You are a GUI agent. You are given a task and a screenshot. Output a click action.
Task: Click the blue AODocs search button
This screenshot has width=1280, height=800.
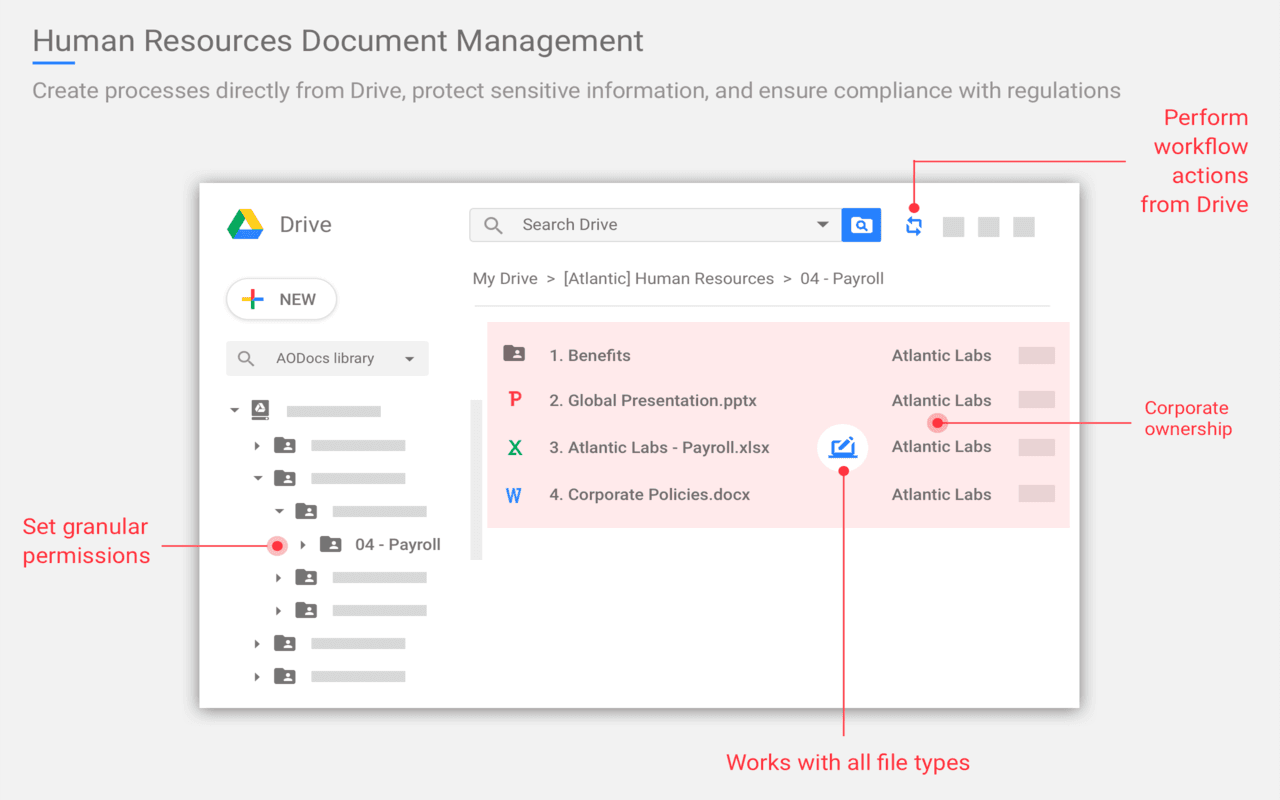tap(861, 225)
